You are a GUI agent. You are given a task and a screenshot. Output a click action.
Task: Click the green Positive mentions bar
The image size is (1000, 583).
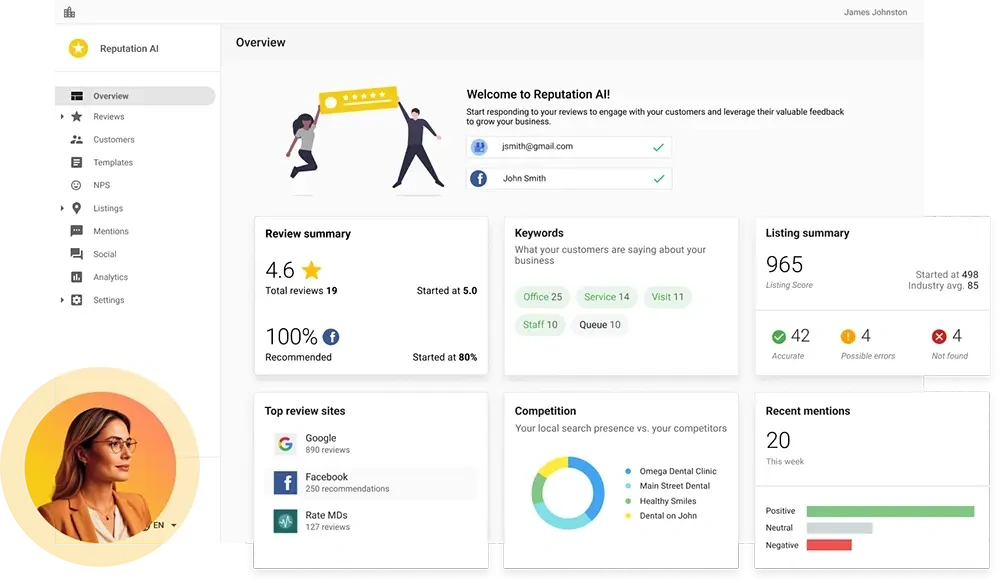pos(890,512)
